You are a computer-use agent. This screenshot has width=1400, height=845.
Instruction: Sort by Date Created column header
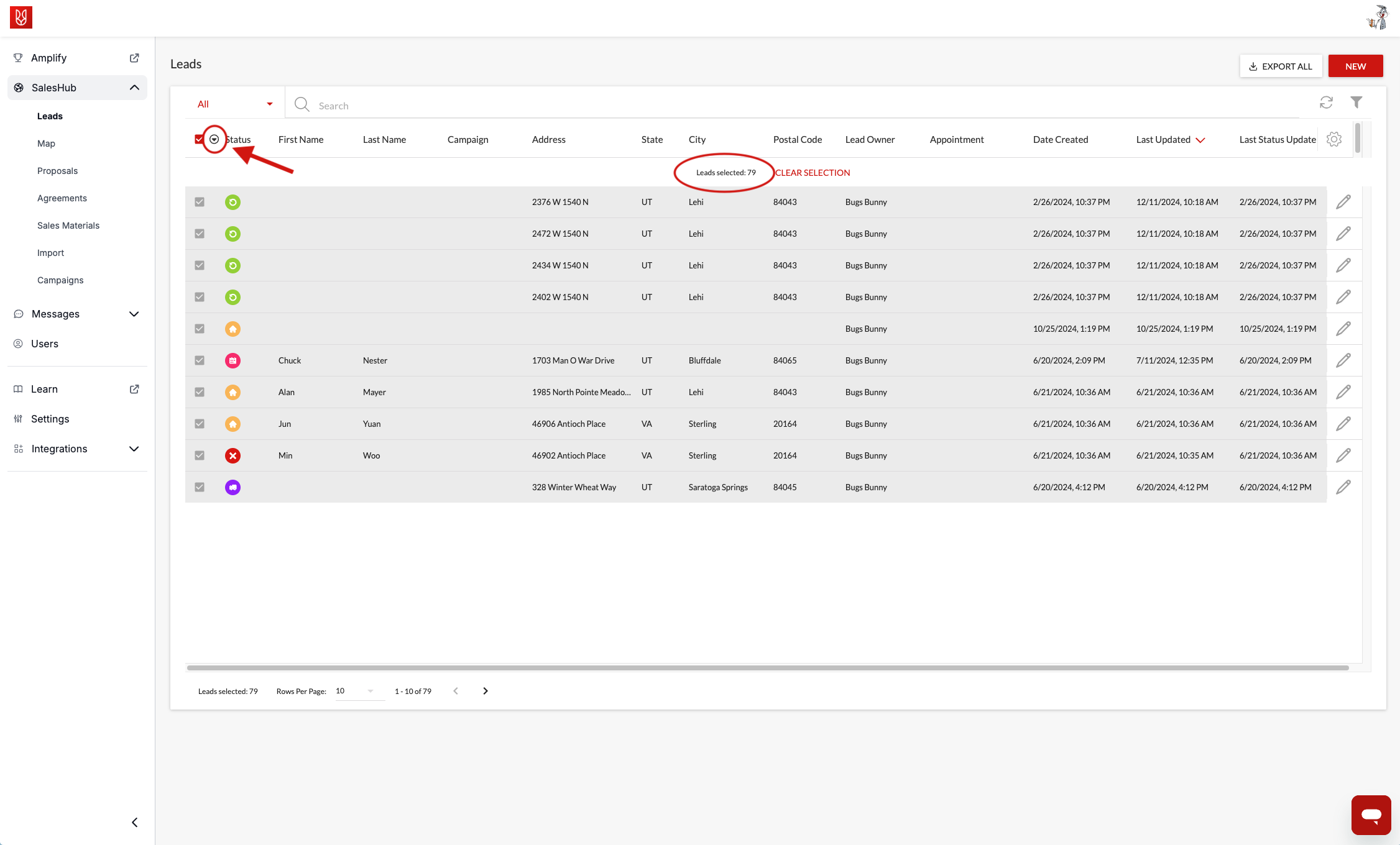(x=1061, y=140)
